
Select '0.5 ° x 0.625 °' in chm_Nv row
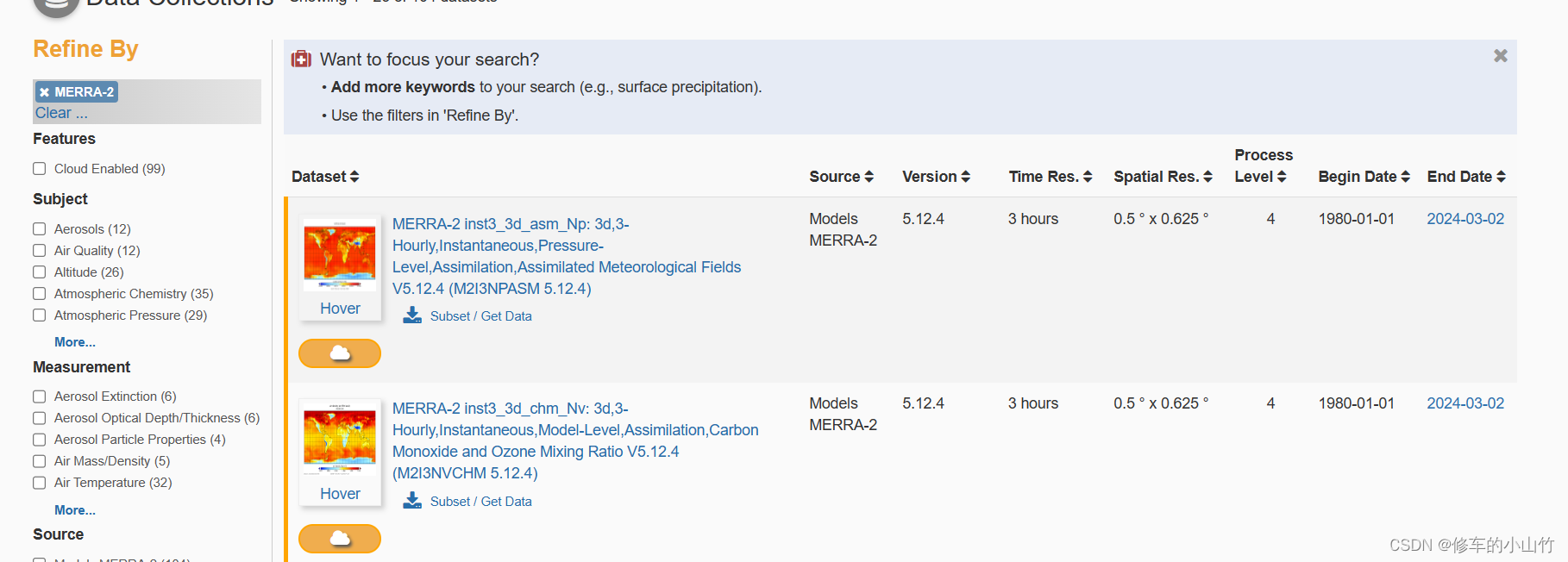(x=1161, y=403)
